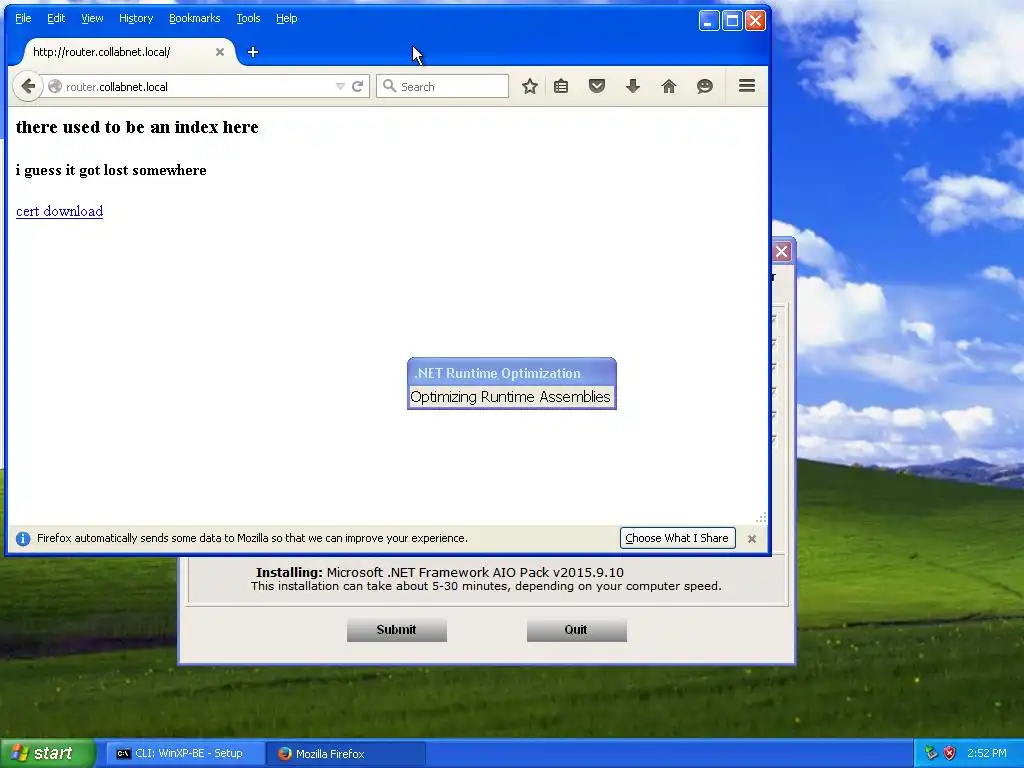Click Quit in the installer window

pyautogui.click(x=577, y=630)
